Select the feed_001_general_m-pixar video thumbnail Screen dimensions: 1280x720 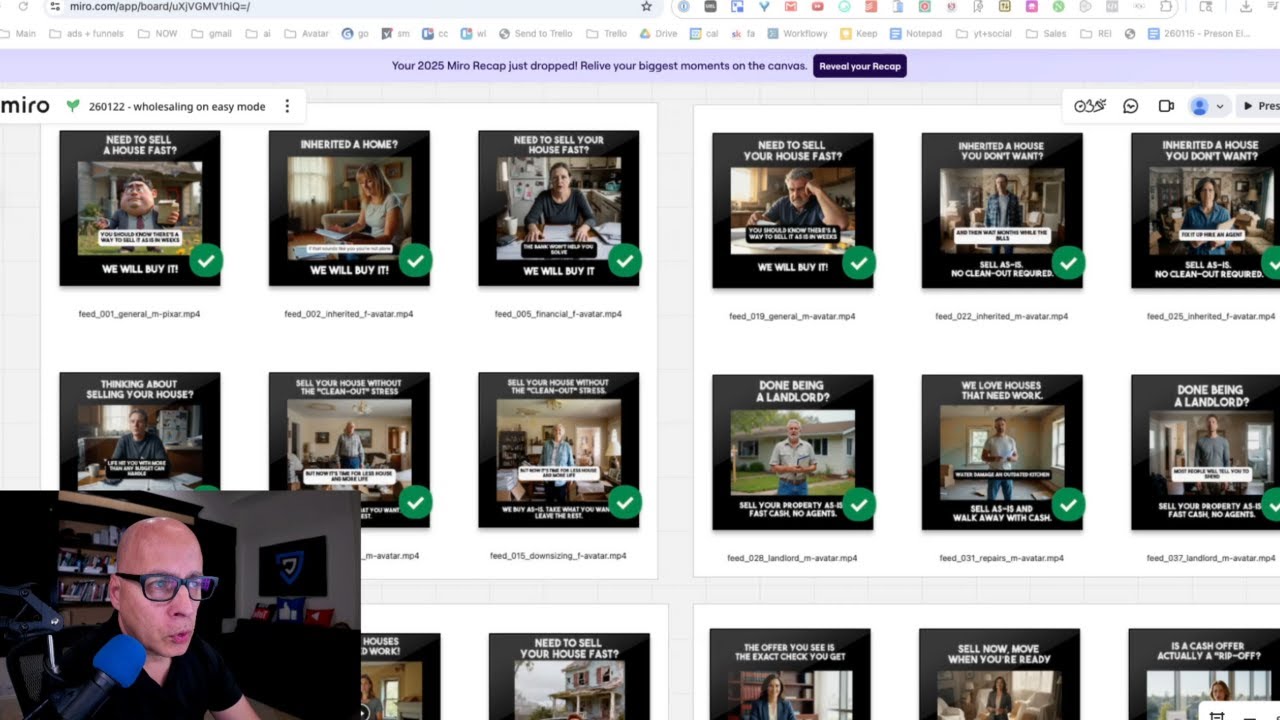pos(140,208)
